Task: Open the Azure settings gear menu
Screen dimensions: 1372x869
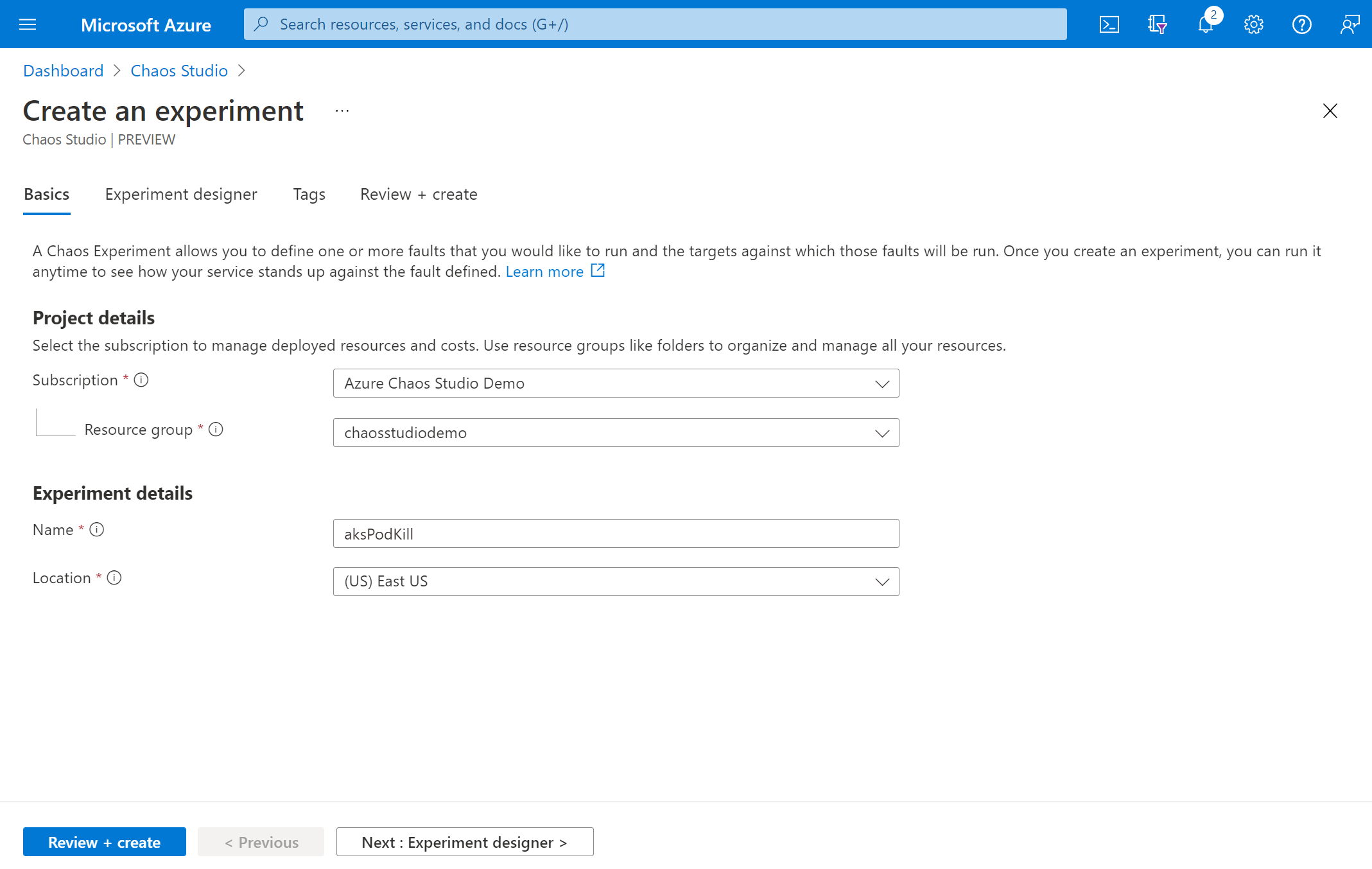Action: click(1253, 24)
